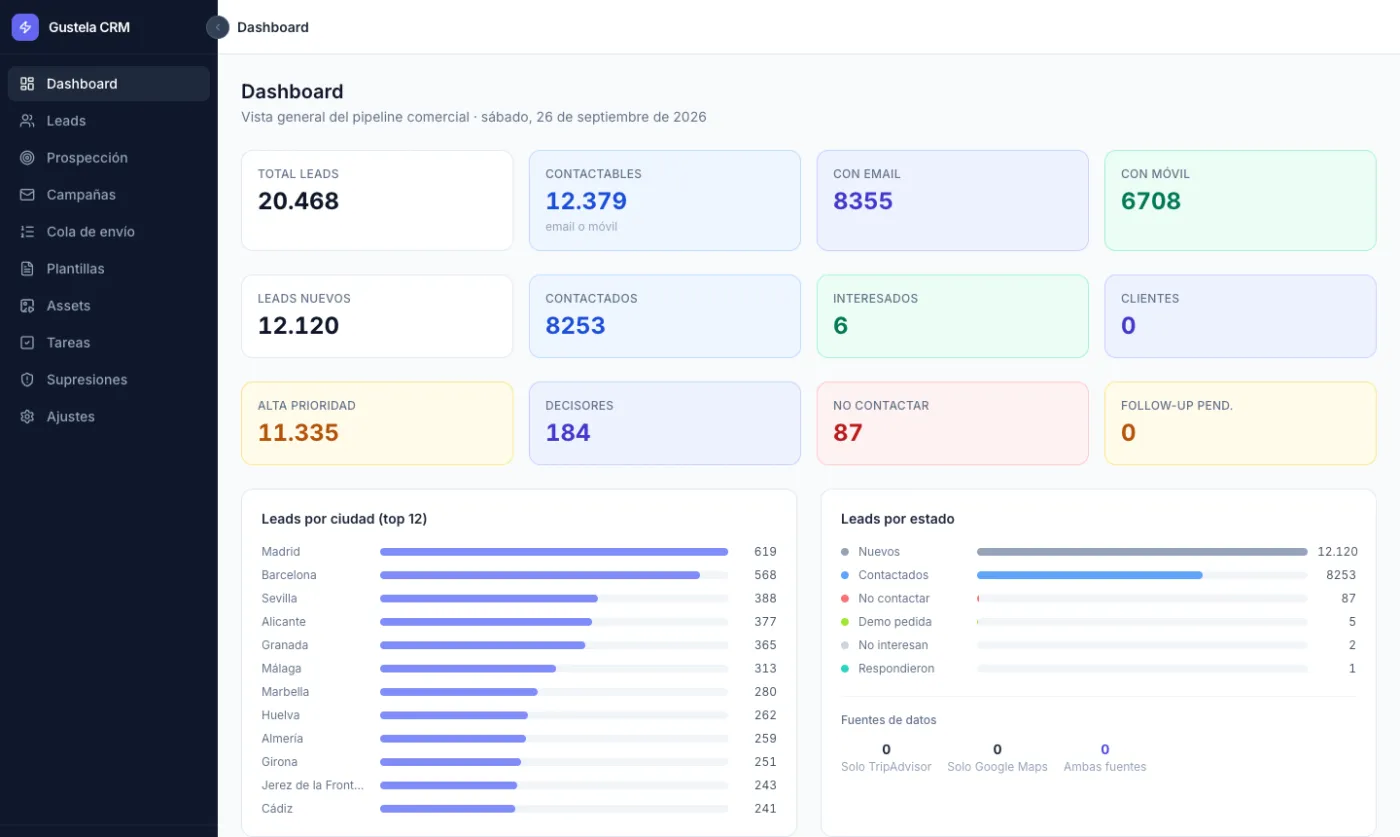Click the Barcelona city progress bar
The height and width of the screenshot is (837, 1400).
tap(554, 575)
